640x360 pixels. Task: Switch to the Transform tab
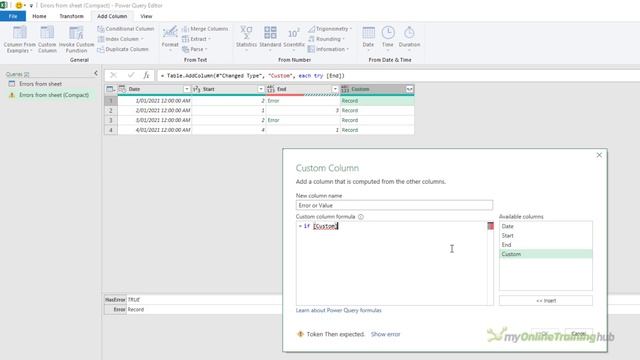tap(71, 16)
